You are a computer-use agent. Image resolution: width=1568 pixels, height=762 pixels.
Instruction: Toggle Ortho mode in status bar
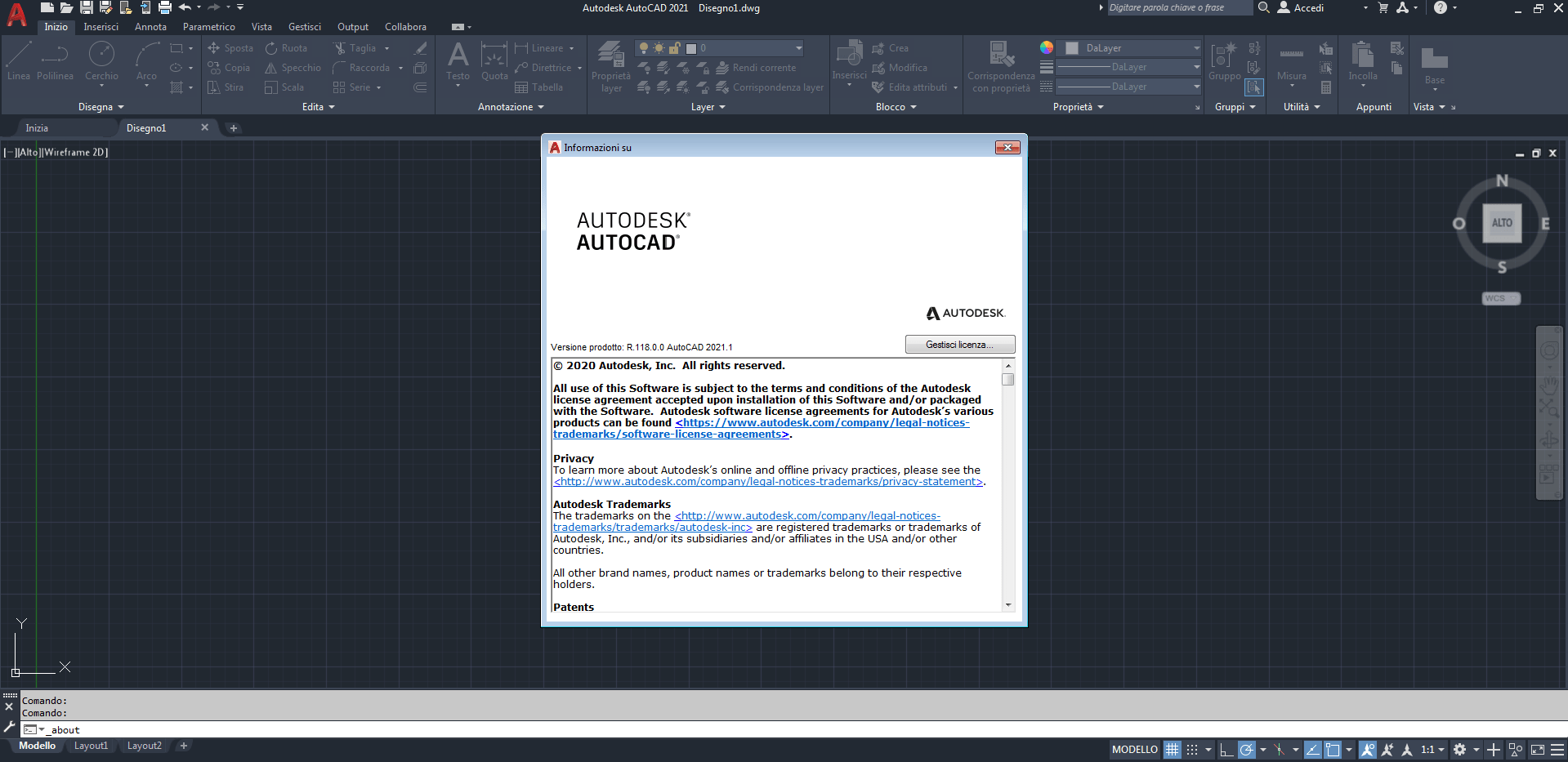[x=1226, y=750]
